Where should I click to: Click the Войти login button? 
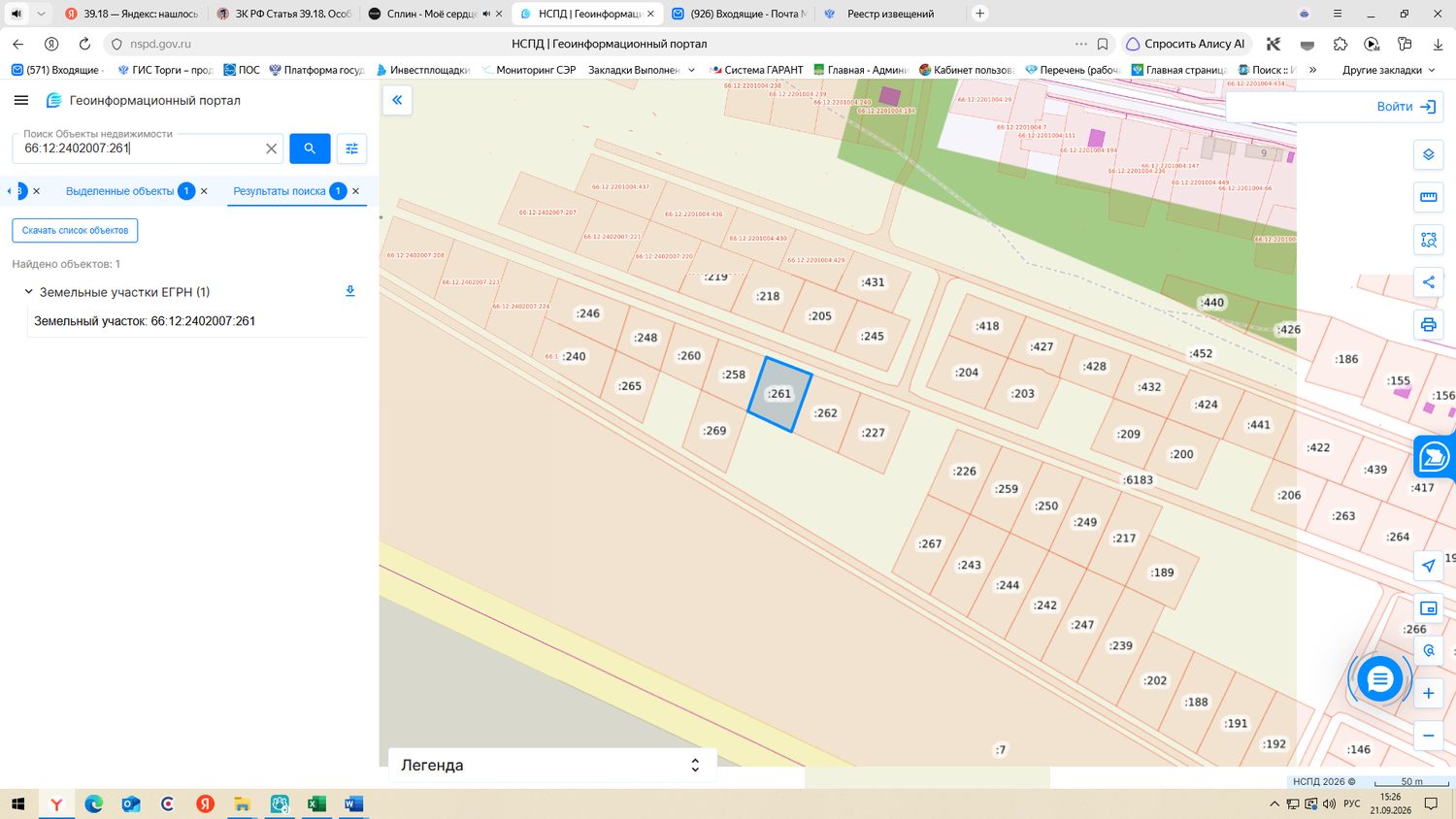click(1406, 107)
